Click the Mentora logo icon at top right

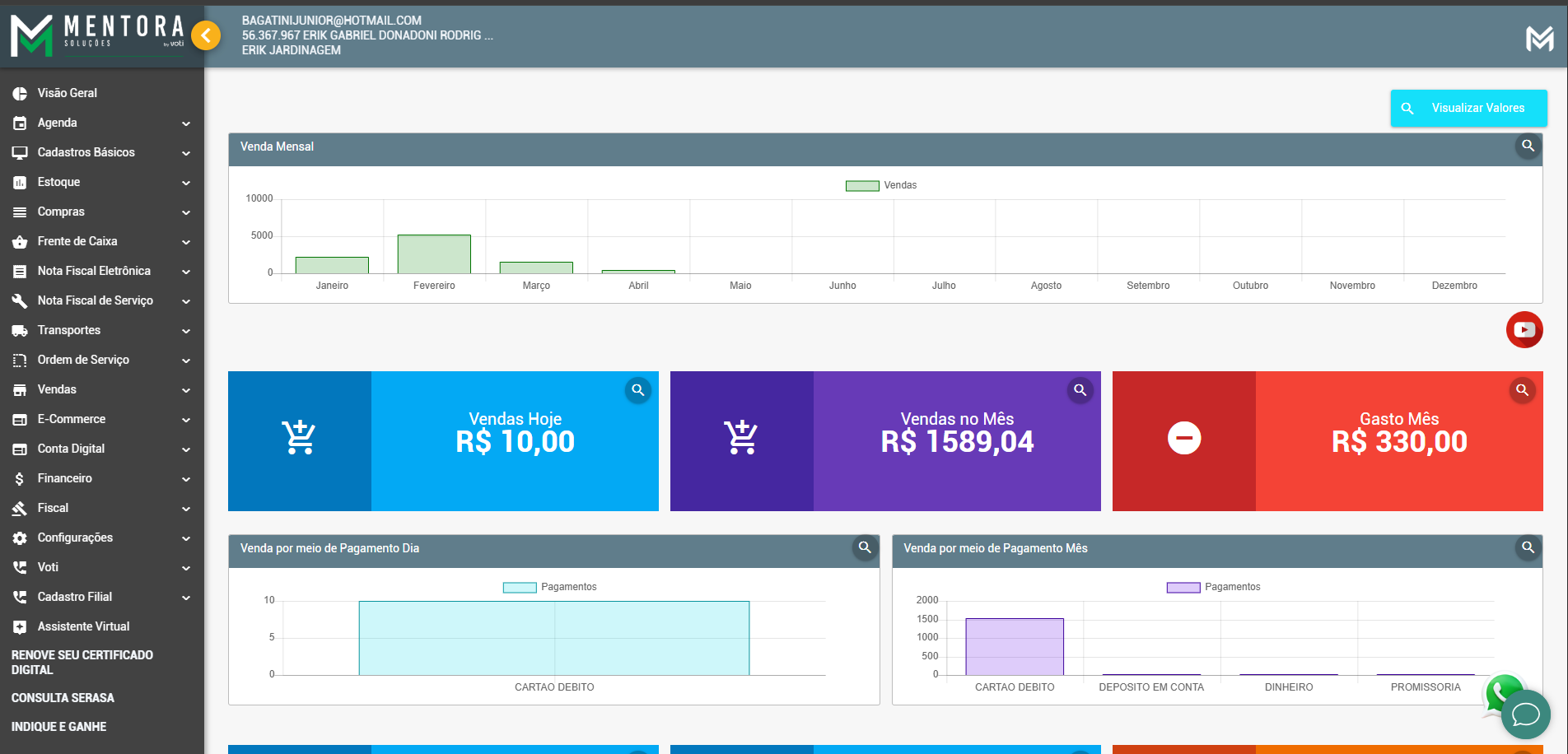pos(1539,38)
